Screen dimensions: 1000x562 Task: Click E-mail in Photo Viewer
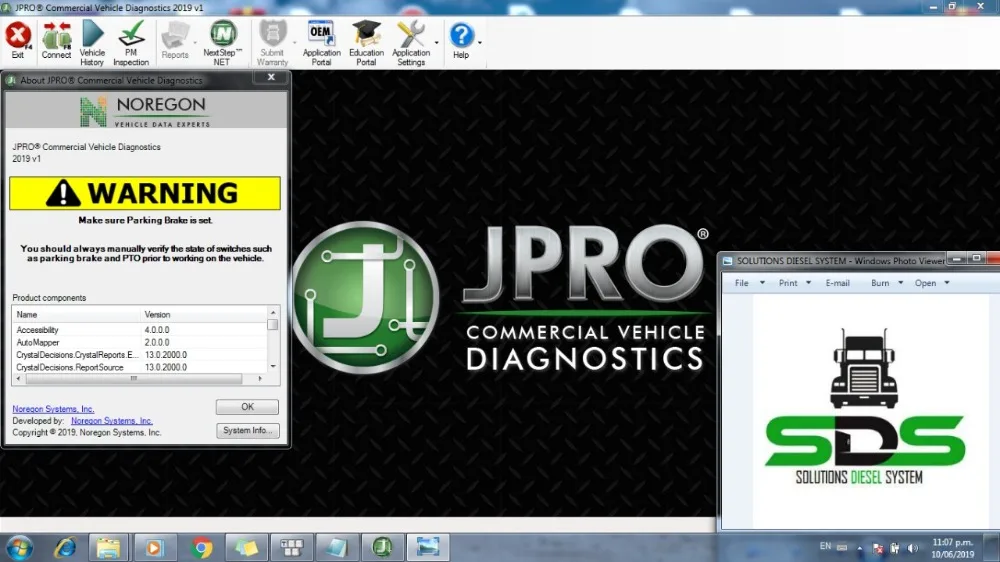837,283
